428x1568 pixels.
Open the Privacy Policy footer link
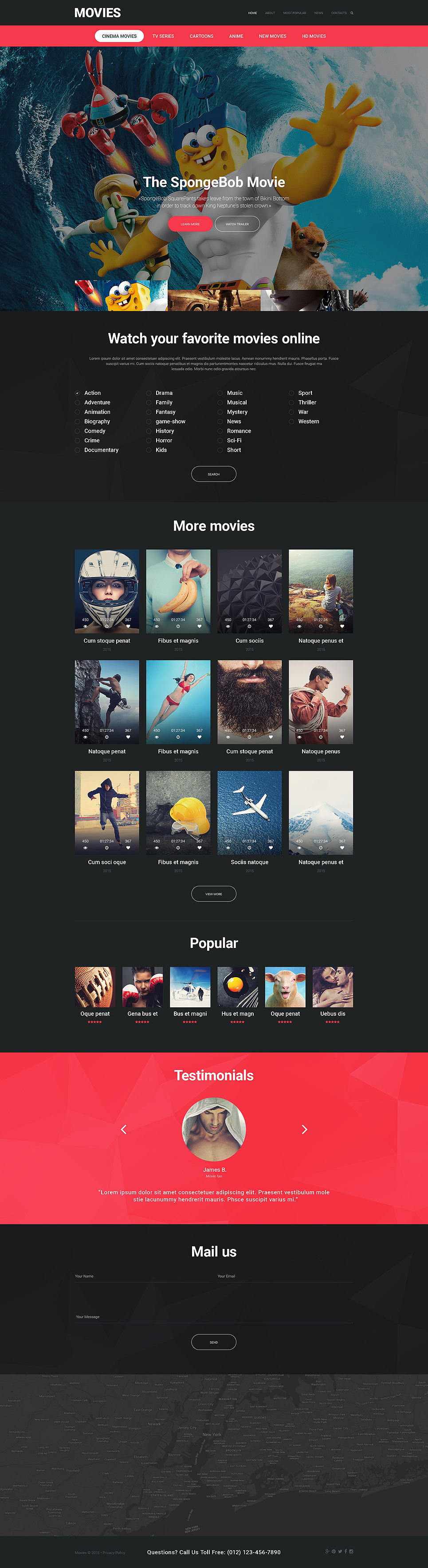tap(114, 1552)
